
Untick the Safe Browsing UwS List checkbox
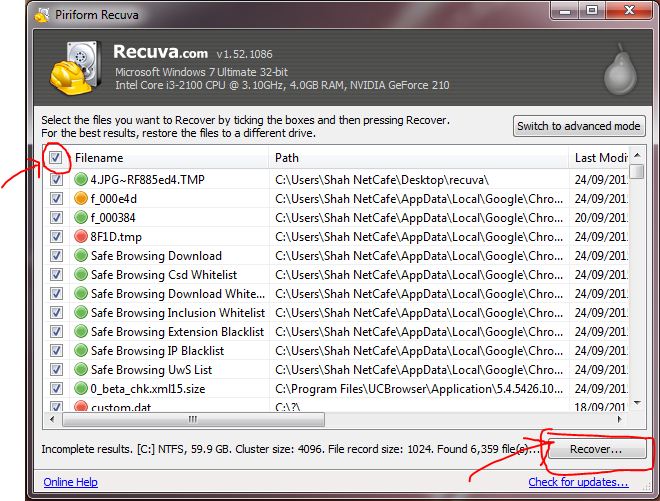click(56, 370)
